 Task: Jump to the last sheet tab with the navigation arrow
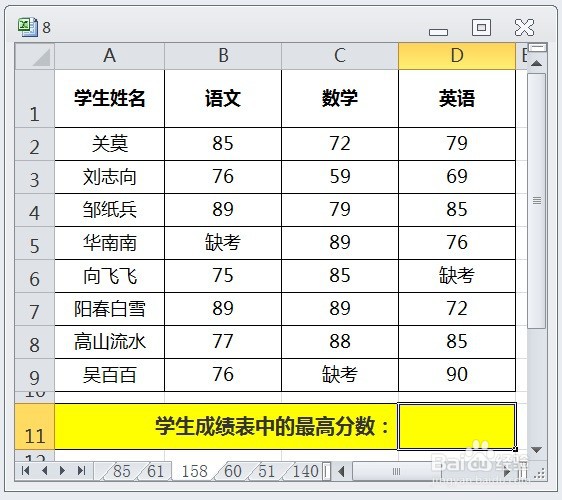pos(81,470)
